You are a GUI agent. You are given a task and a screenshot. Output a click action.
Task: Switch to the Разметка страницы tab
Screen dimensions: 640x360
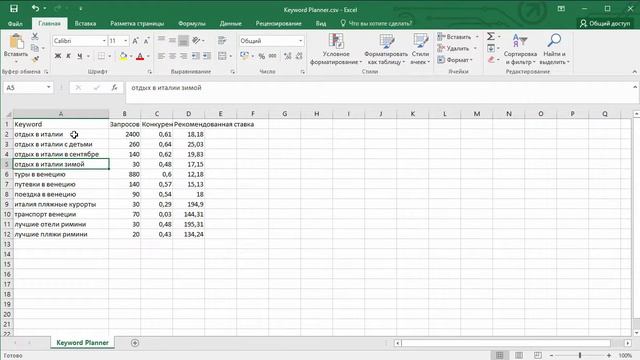(137, 24)
